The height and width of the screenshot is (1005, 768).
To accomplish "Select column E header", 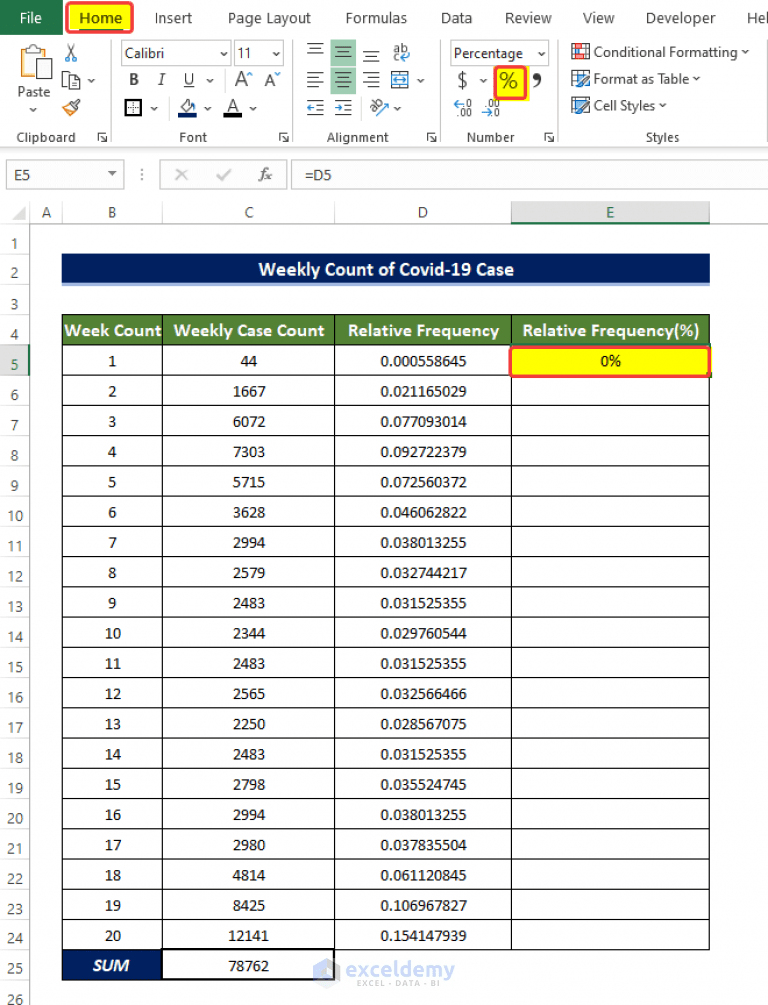I will coord(610,212).
